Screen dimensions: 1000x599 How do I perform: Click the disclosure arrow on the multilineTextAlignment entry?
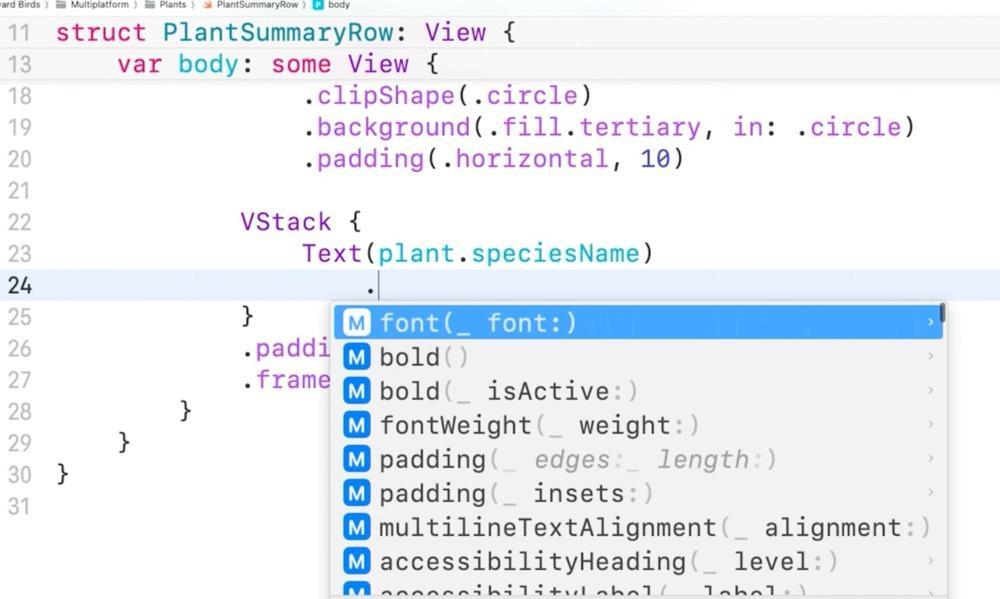pyautogui.click(x=930, y=527)
